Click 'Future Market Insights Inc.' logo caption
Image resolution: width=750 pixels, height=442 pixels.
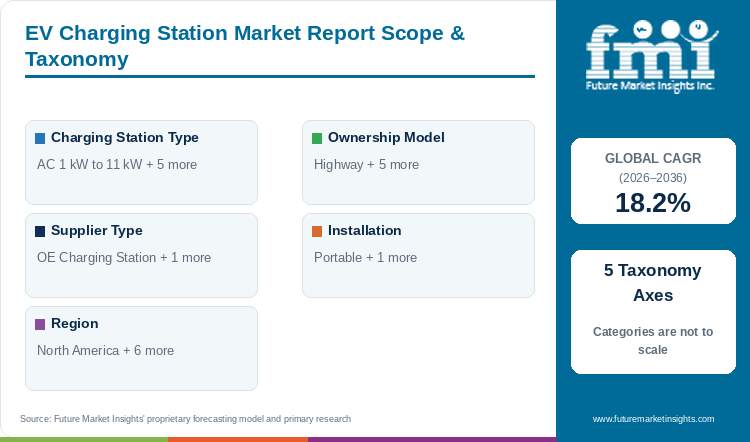[x=650, y=86]
